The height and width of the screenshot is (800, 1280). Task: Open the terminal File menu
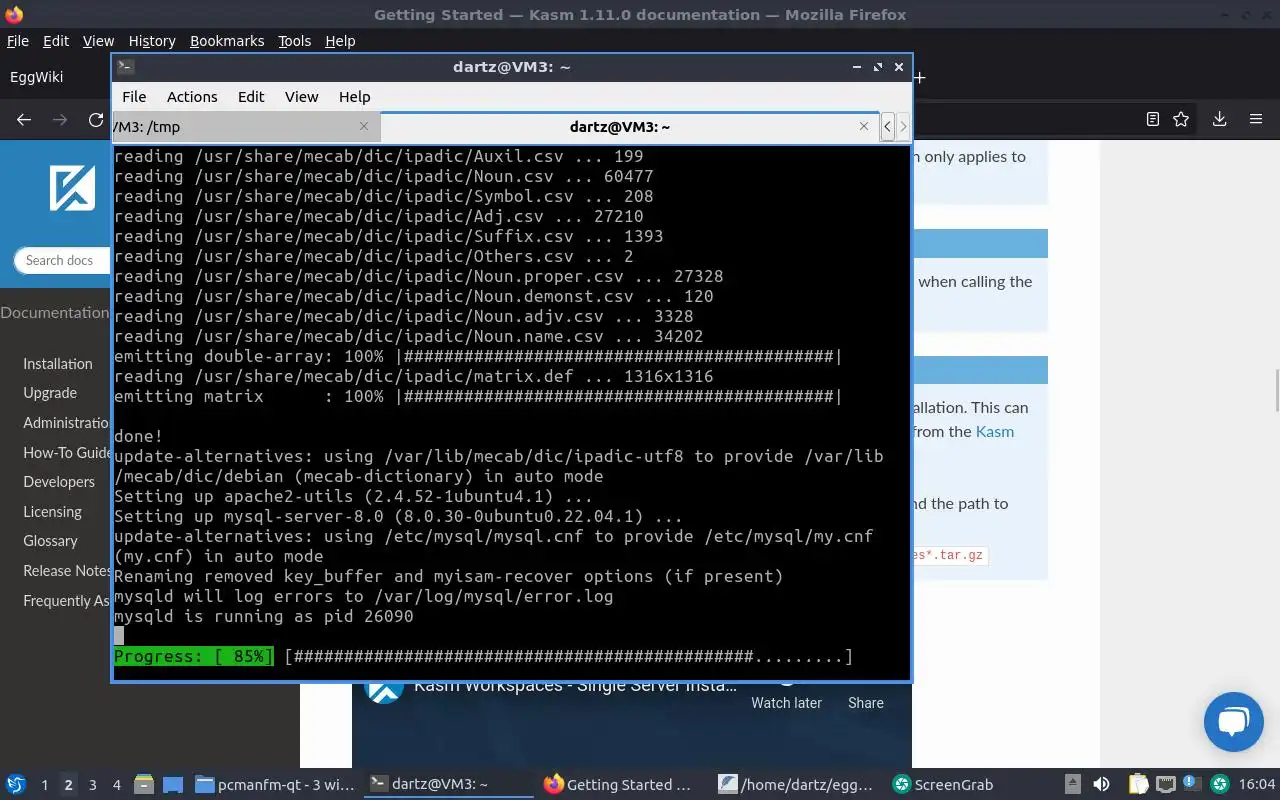134,97
